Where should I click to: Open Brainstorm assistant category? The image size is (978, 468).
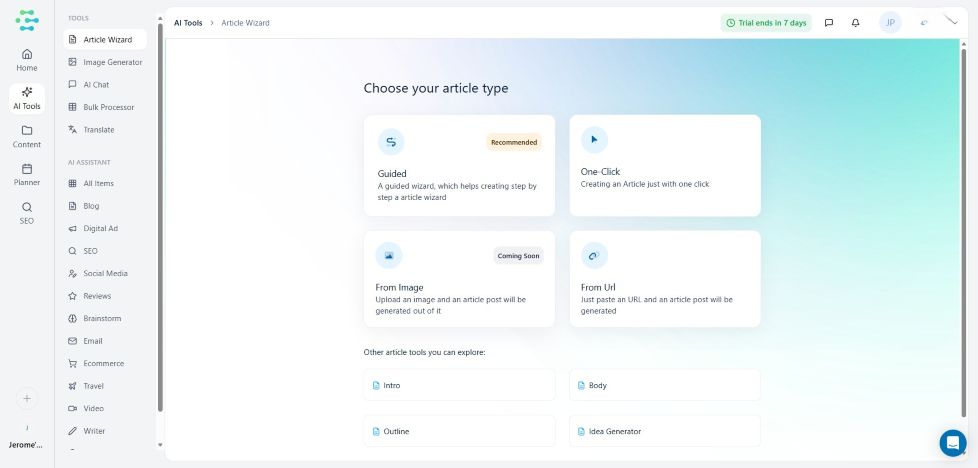(105, 318)
